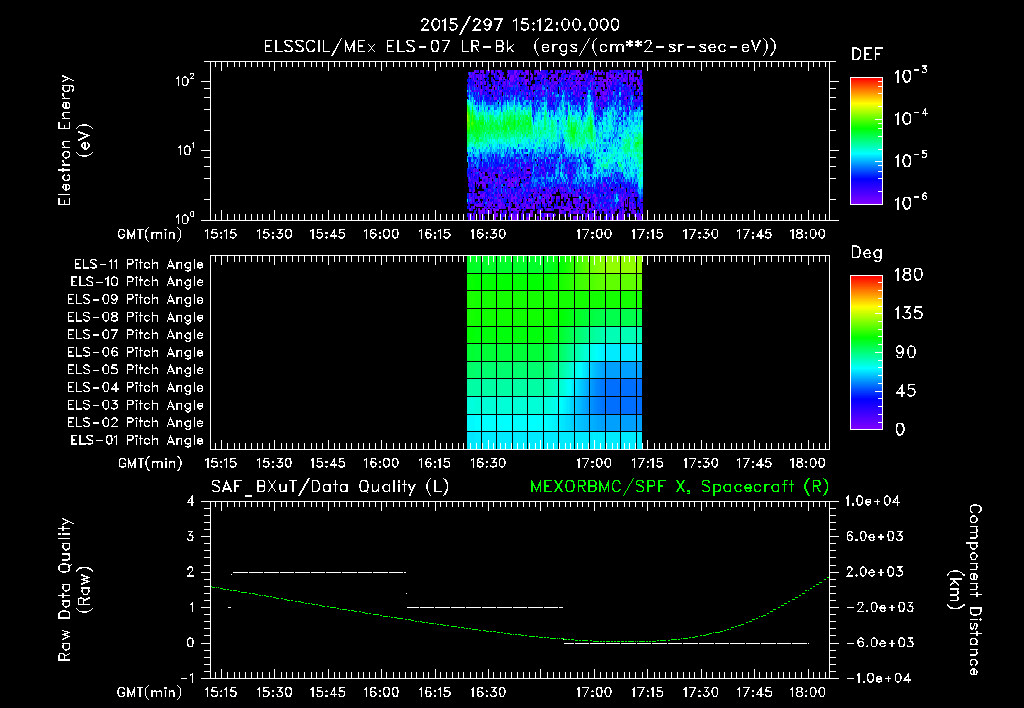Click the DEF color scale bar
Screen dimensions: 1024x708
pos(866,141)
